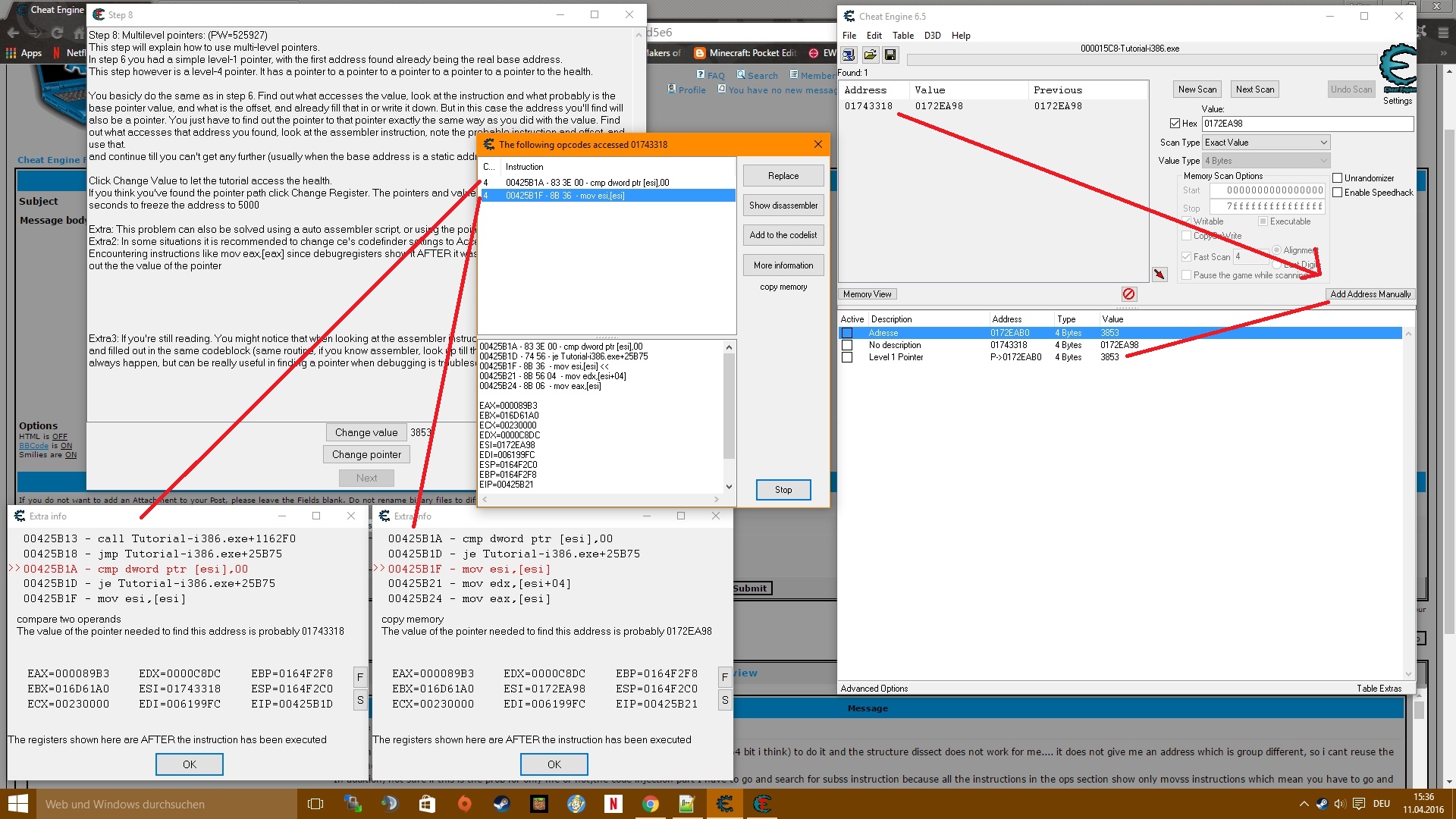Toggle the Writable checkbox
Screen dimensions: 1456x819
[1187, 221]
